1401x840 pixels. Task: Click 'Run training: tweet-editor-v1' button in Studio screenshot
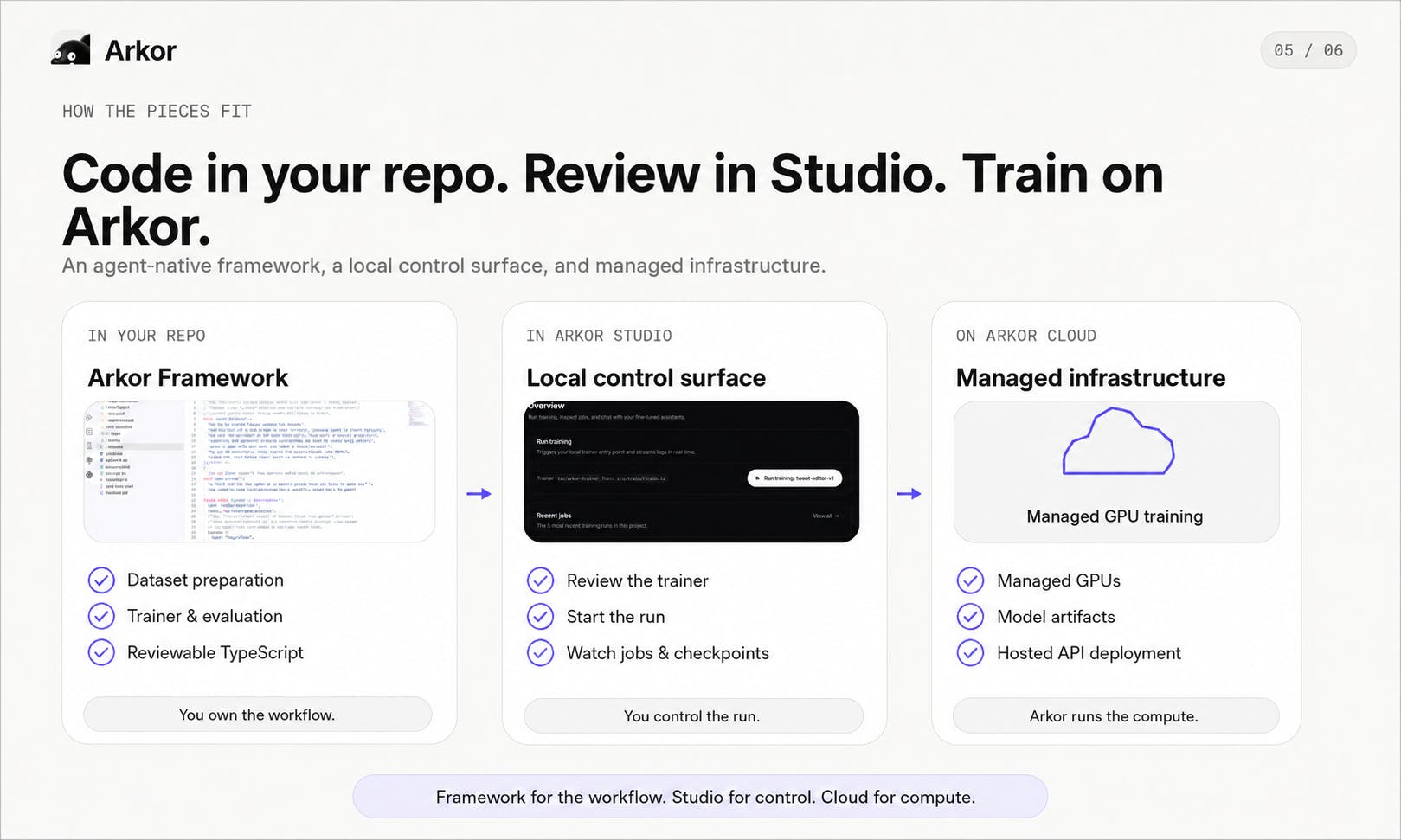click(x=794, y=478)
